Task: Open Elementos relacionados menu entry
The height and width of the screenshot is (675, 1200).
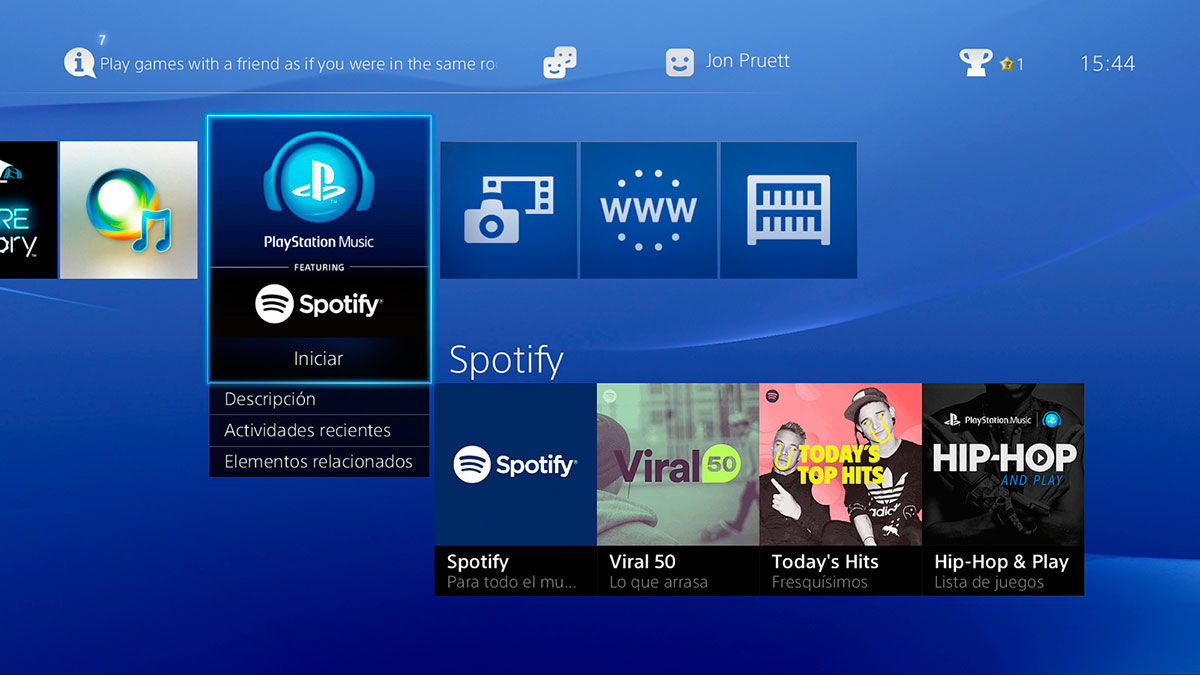Action: (x=319, y=461)
